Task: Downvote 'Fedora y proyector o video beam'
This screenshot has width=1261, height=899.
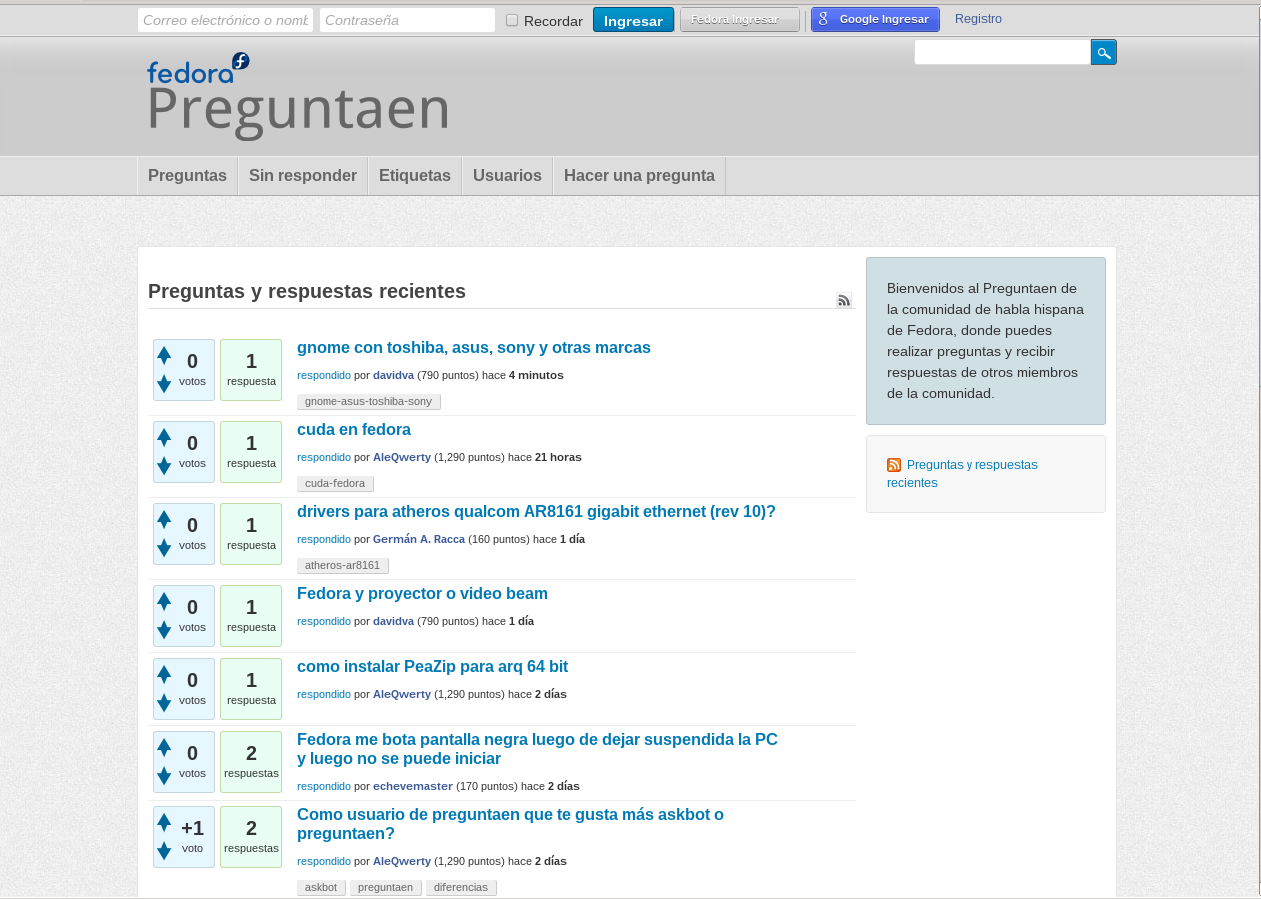Action: (x=164, y=630)
